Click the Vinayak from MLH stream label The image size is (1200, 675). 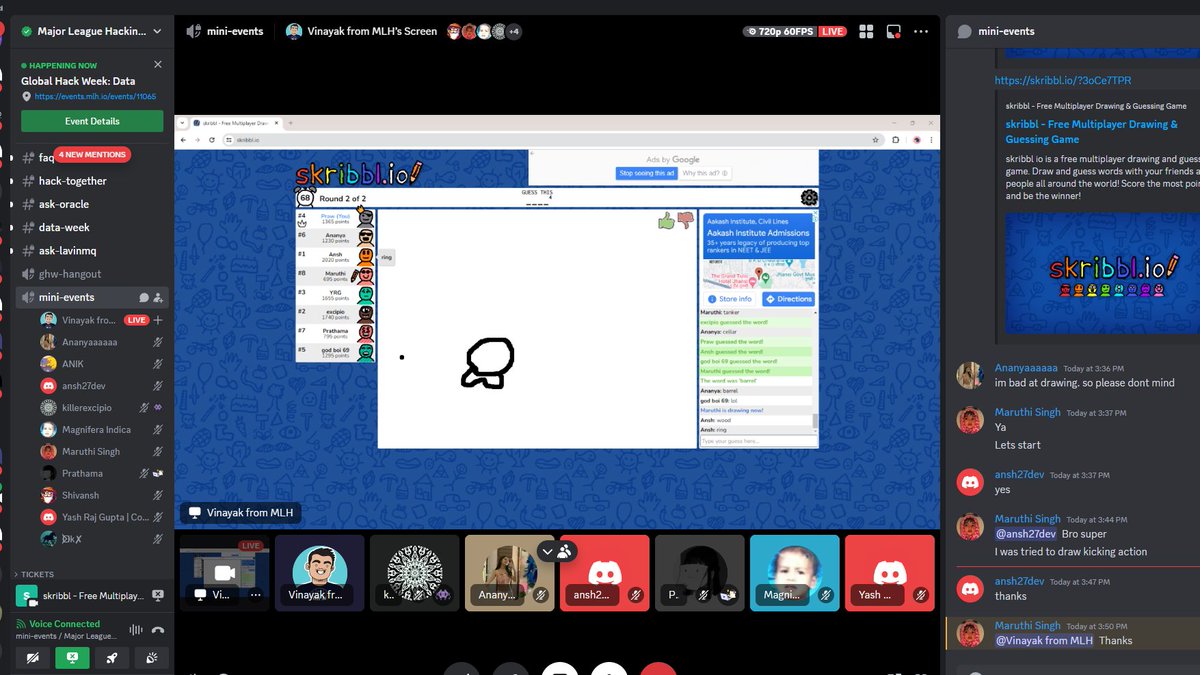click(240, 513)
